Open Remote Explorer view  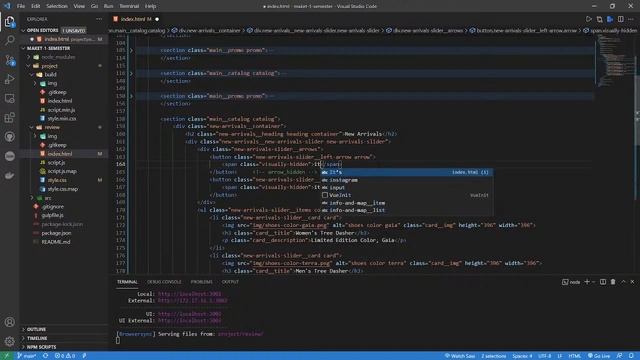[x=9, y=98]
